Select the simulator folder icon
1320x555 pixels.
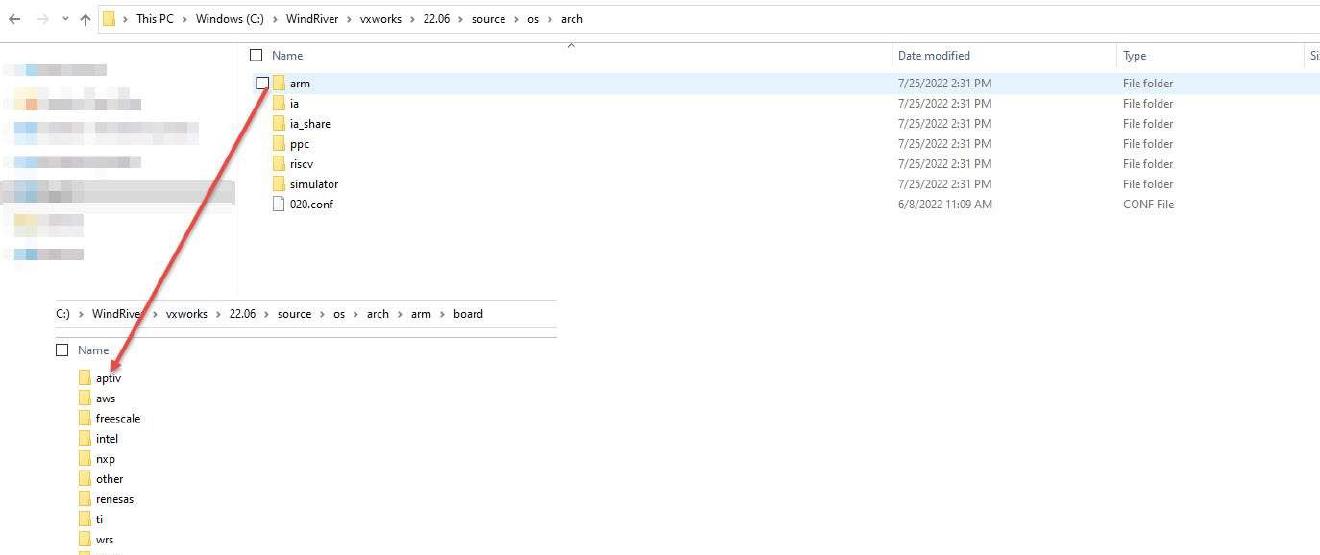279,183
